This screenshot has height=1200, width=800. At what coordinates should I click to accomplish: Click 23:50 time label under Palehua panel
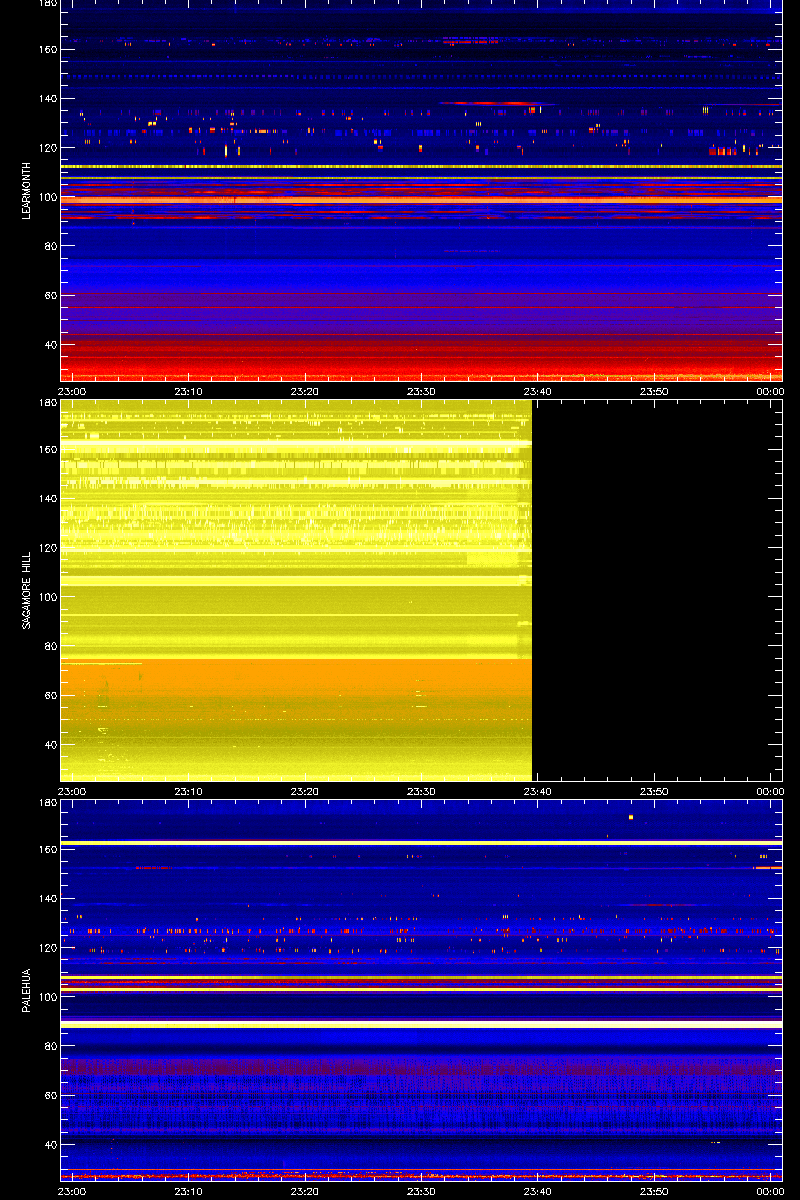654,1192
